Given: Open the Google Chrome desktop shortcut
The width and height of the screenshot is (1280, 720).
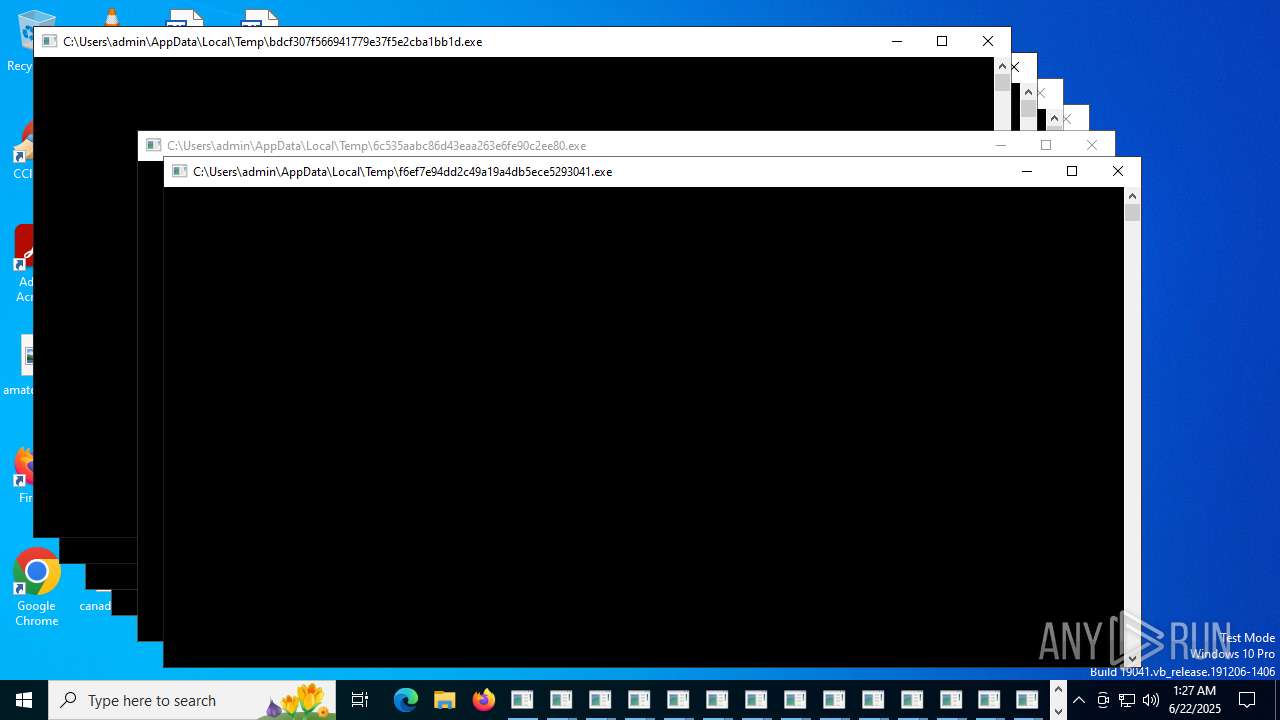Looking at the screenshot, I should (36, 588).
